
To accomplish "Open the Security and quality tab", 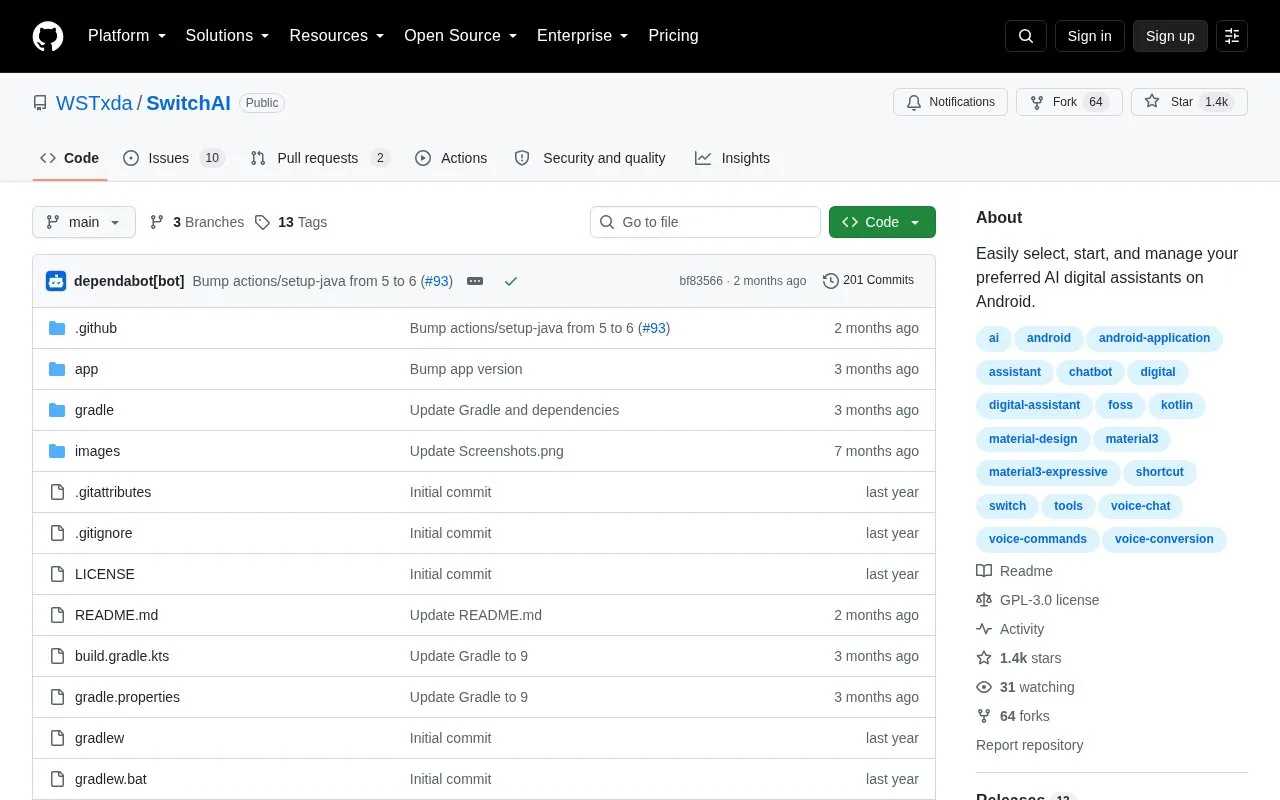I will 590,158.
